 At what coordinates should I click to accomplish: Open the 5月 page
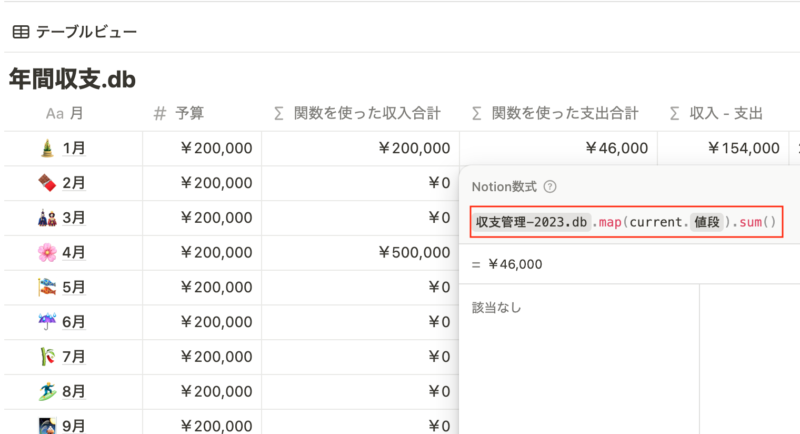73,287
